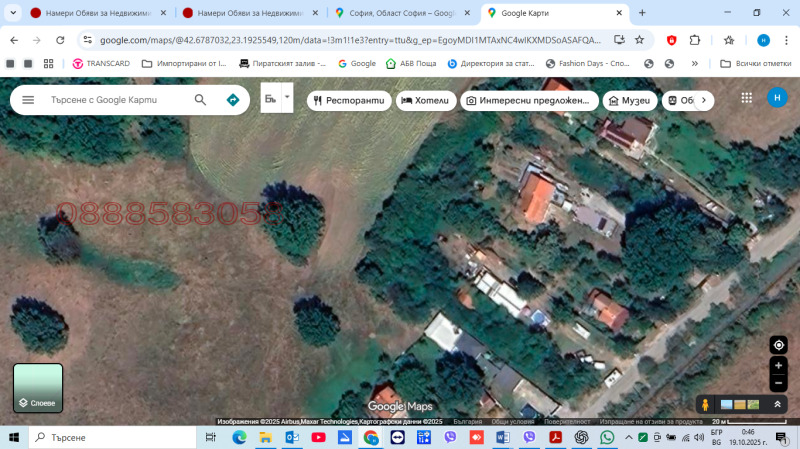Toggle map layers via Слоеве thumbnail
Viewport: 800px width, 449px height.
click(x=38, y=388)
